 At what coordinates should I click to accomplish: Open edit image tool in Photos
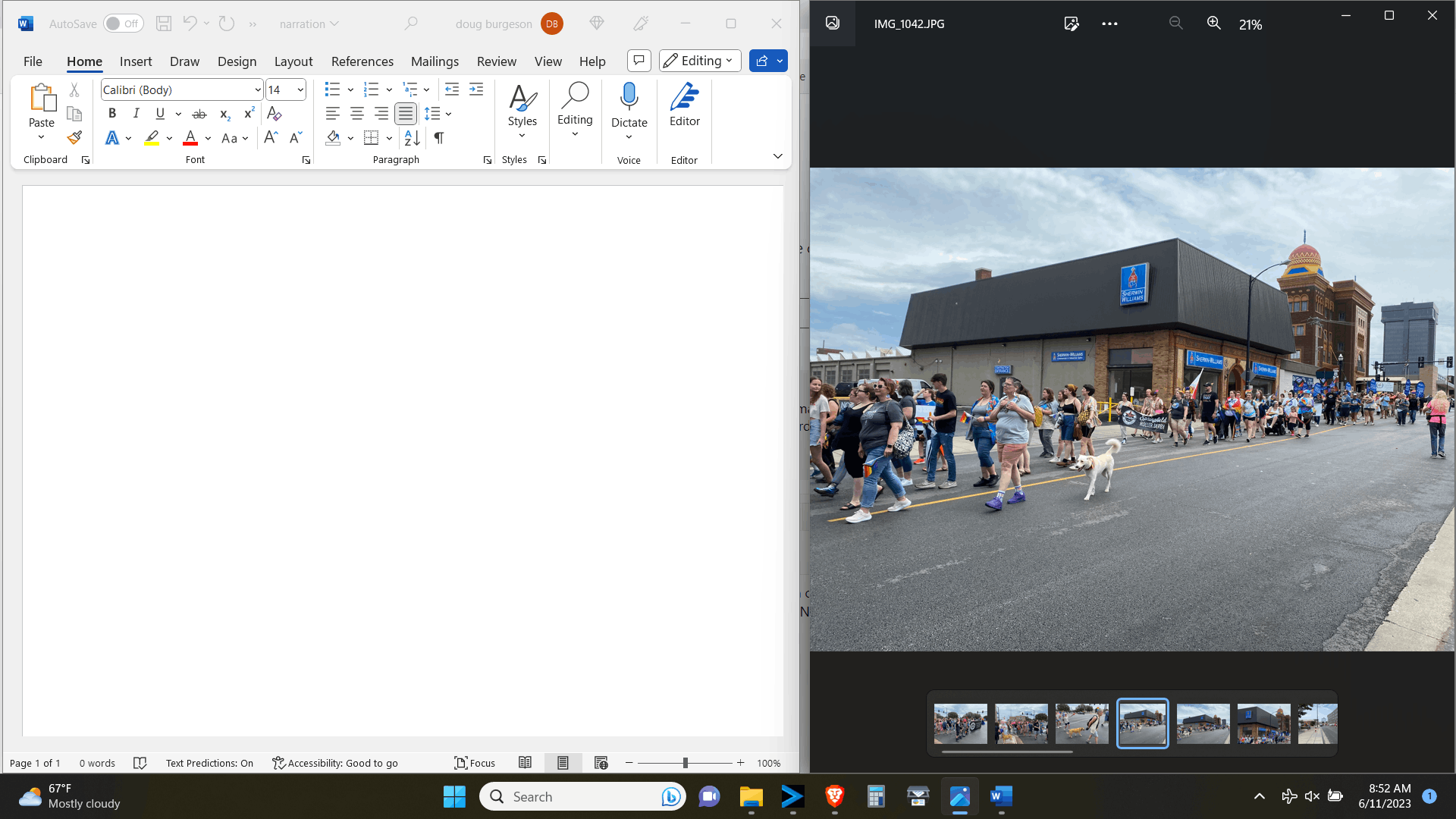pyautogui.click(x=1072, y=24)
